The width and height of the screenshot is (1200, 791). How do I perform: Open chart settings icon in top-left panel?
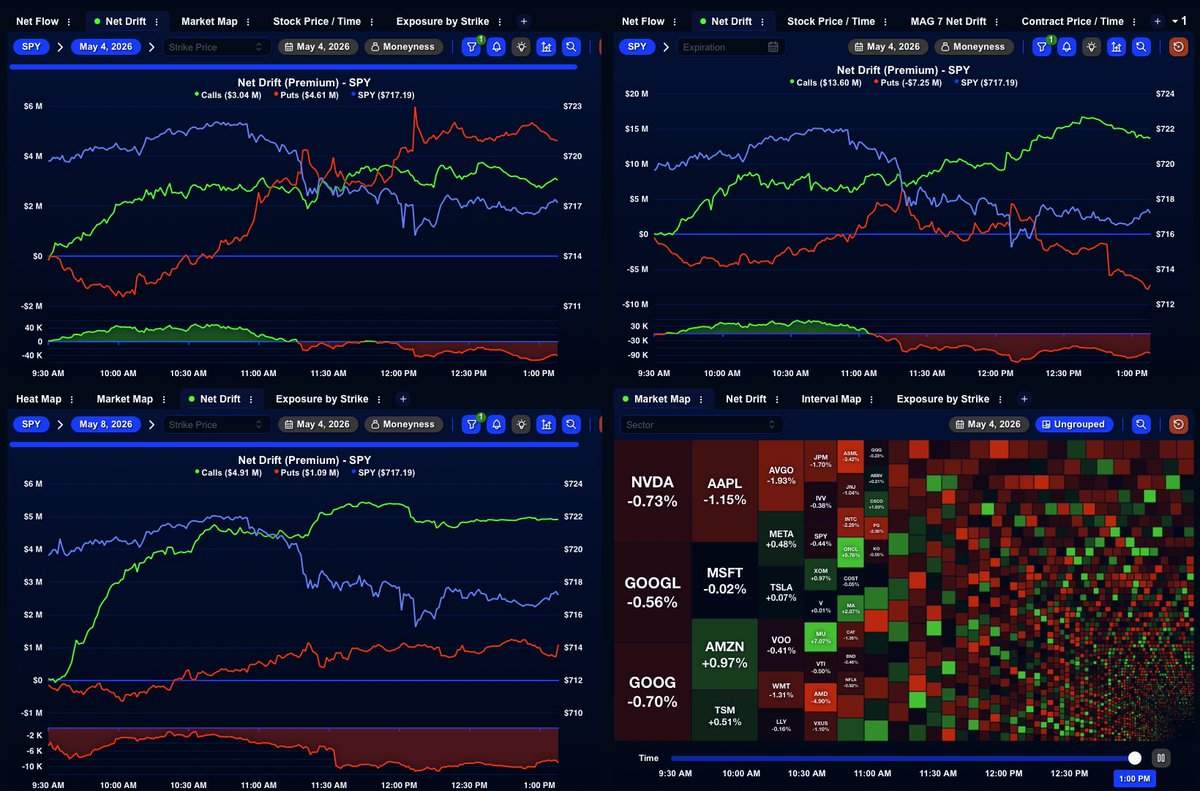click(x=546, y=46)
